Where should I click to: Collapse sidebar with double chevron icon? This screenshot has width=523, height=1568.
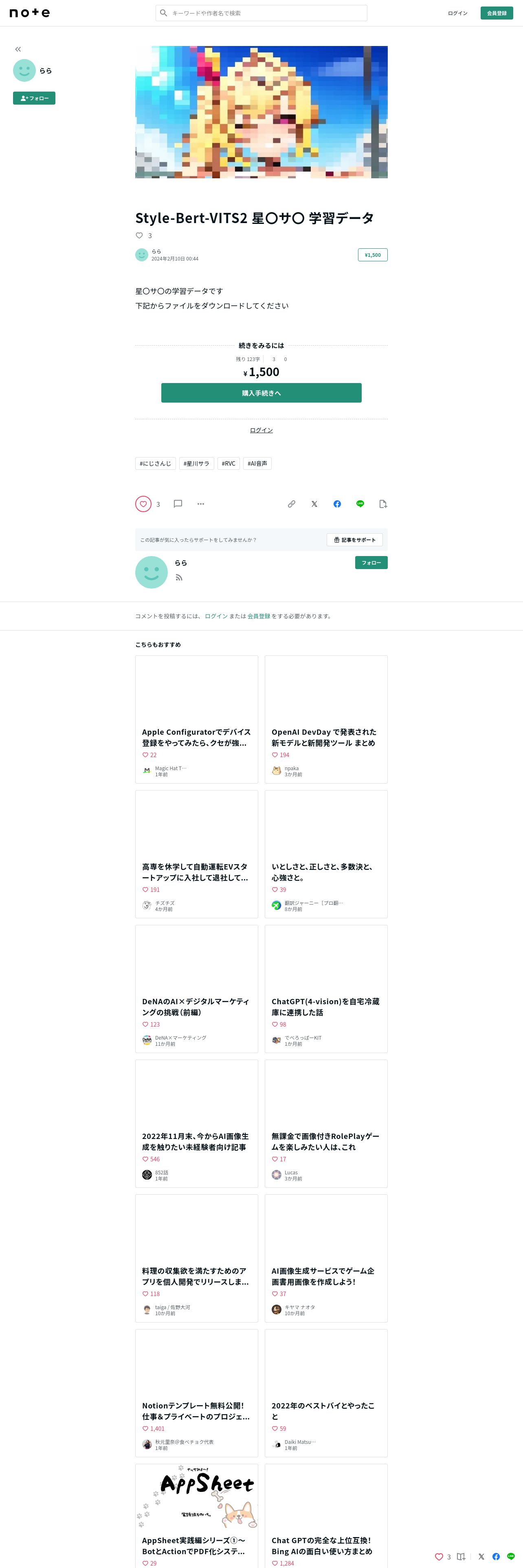pyautogui.click(x=18, y=49)
